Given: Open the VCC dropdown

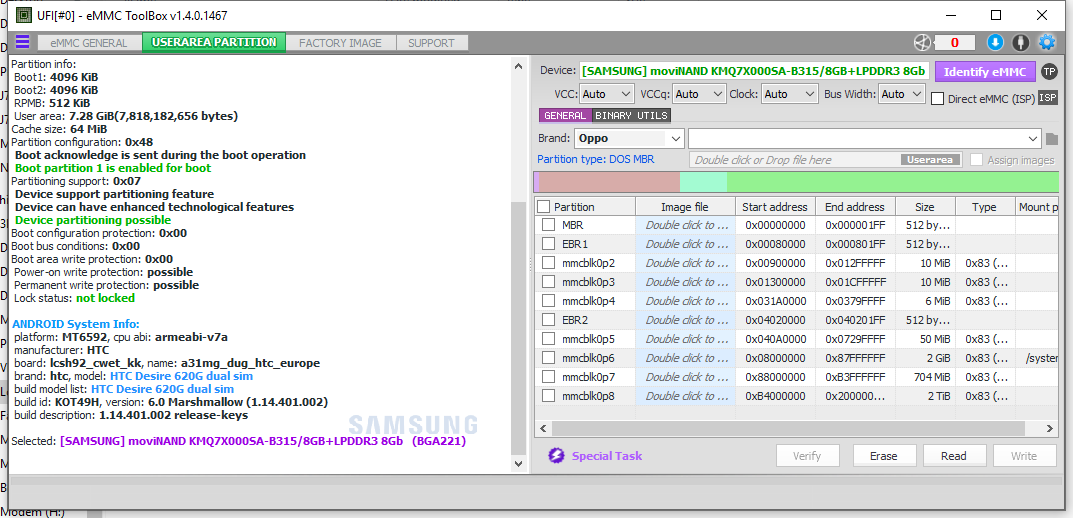Looking at the screenshot, I should (607, 94).
